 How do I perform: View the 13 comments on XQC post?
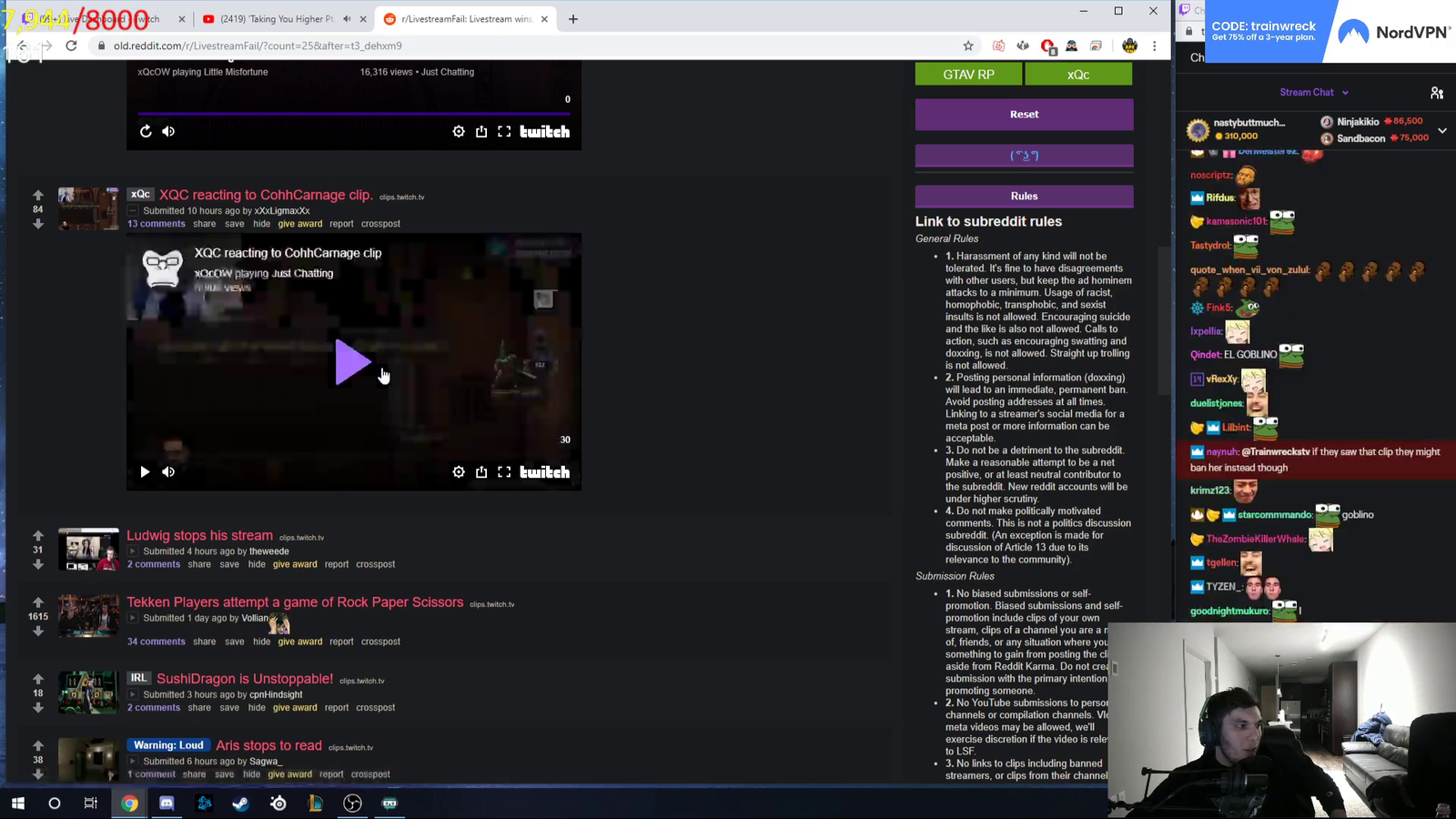click(x=157, y=224)
